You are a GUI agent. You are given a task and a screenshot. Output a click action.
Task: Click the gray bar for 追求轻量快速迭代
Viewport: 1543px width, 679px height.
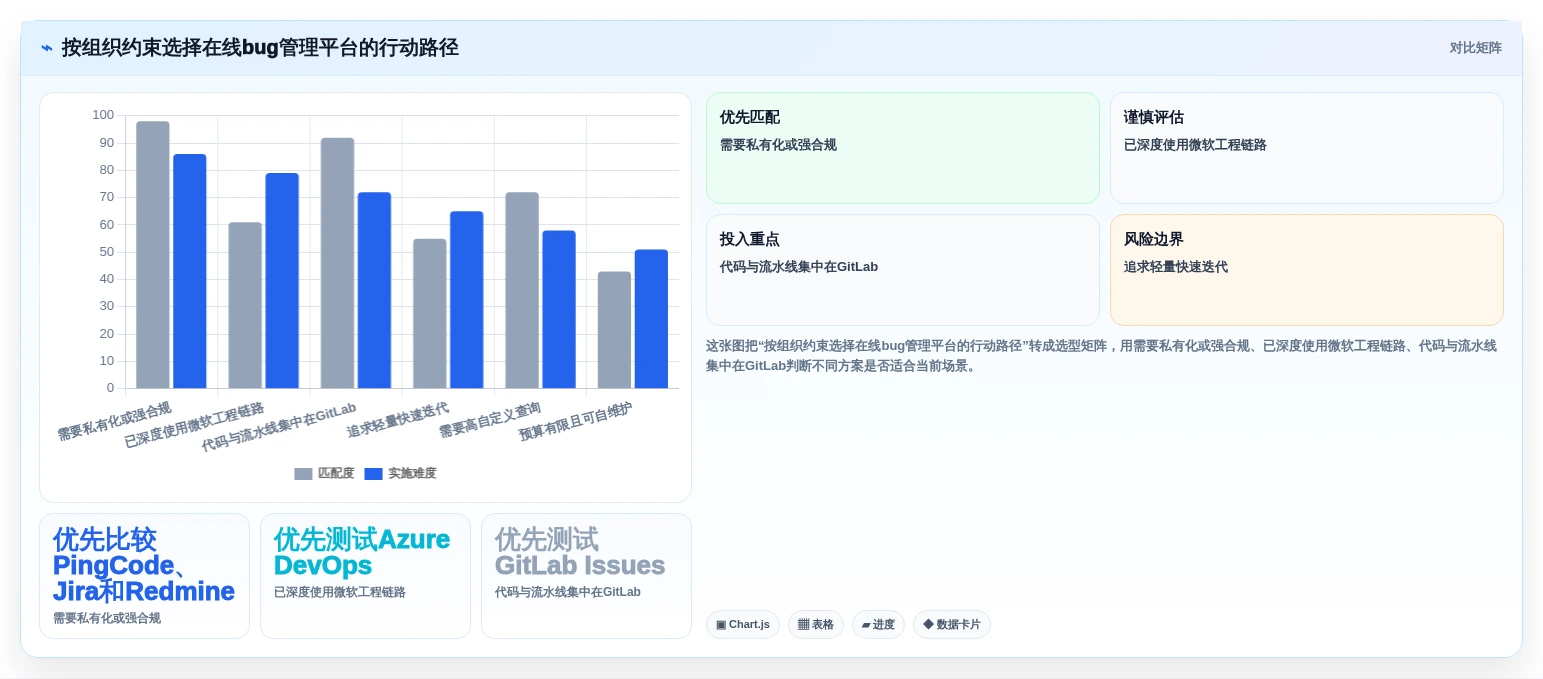point(430,313)
